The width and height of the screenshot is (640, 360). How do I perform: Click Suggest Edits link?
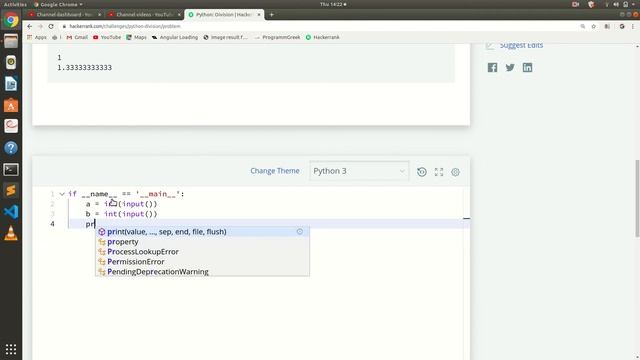(x=521, y=45)
